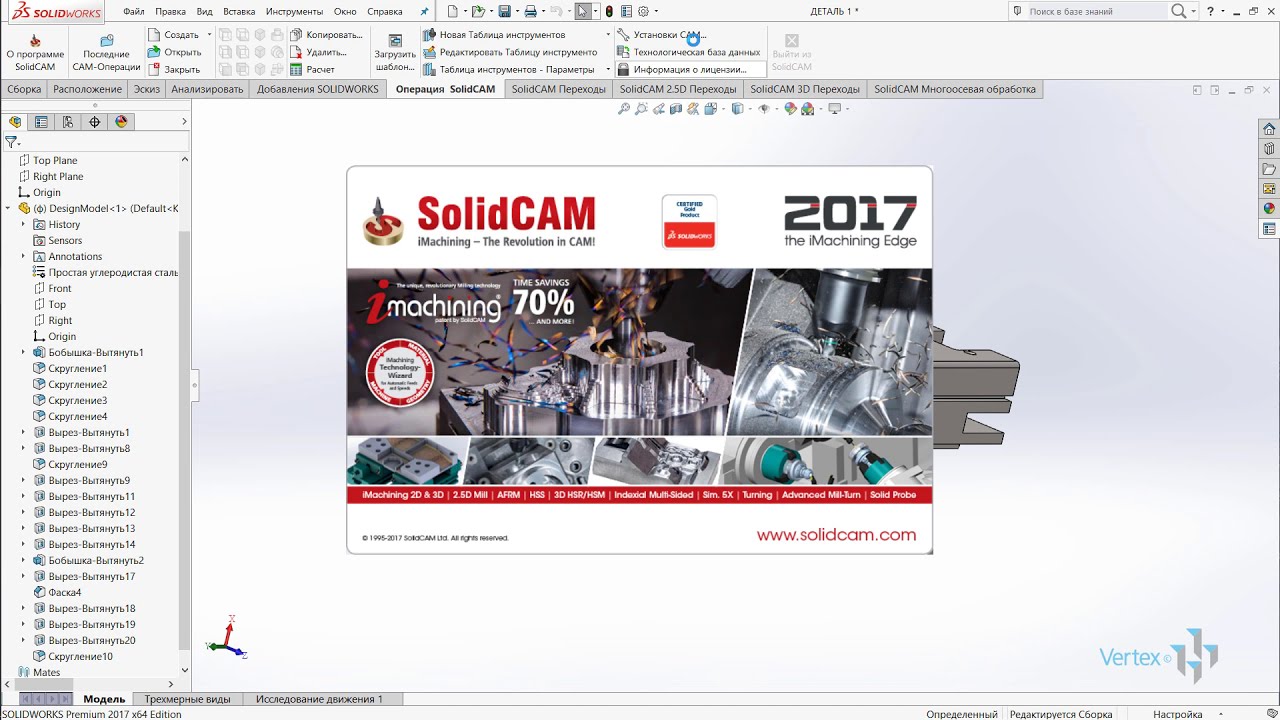
Task: Click the Rebuild traffic light icon
Action: coord(609,11)
